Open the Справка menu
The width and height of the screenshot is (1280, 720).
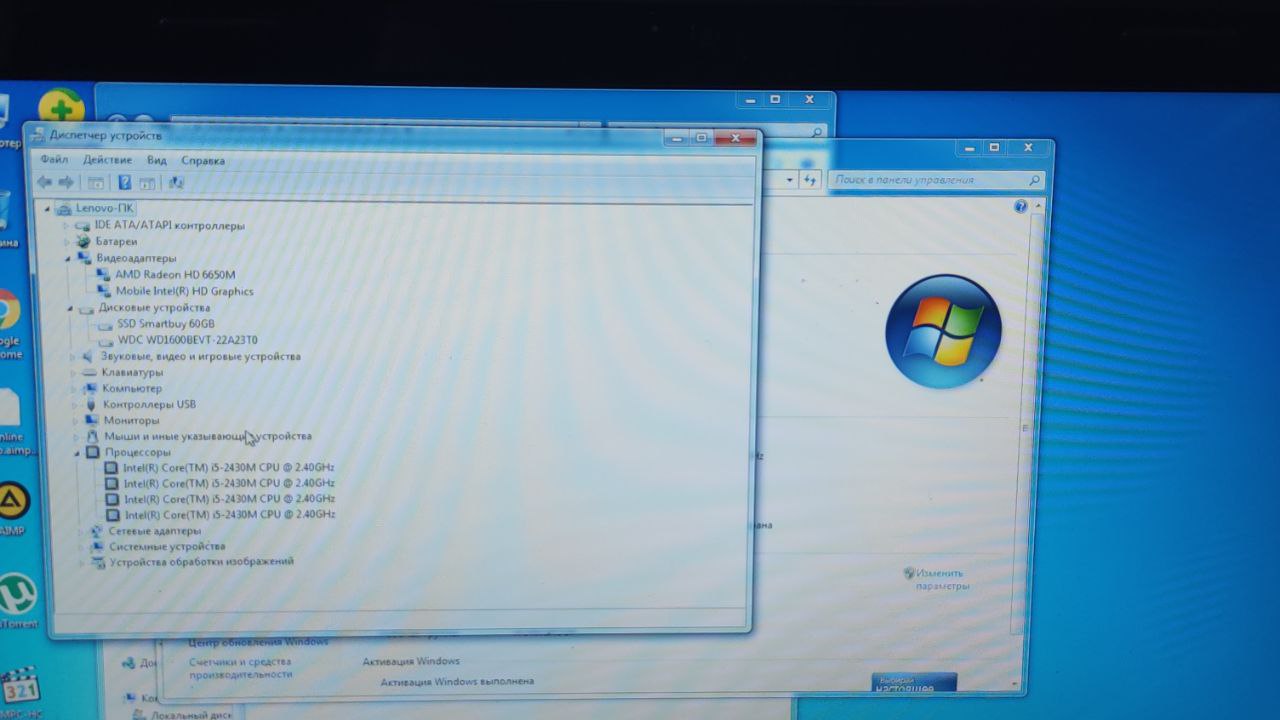(x=203, y=160)
